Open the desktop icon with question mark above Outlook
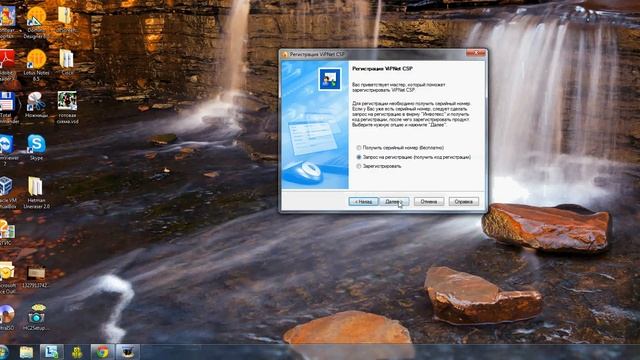The image size is (640, 360). (x=7, y=232)
